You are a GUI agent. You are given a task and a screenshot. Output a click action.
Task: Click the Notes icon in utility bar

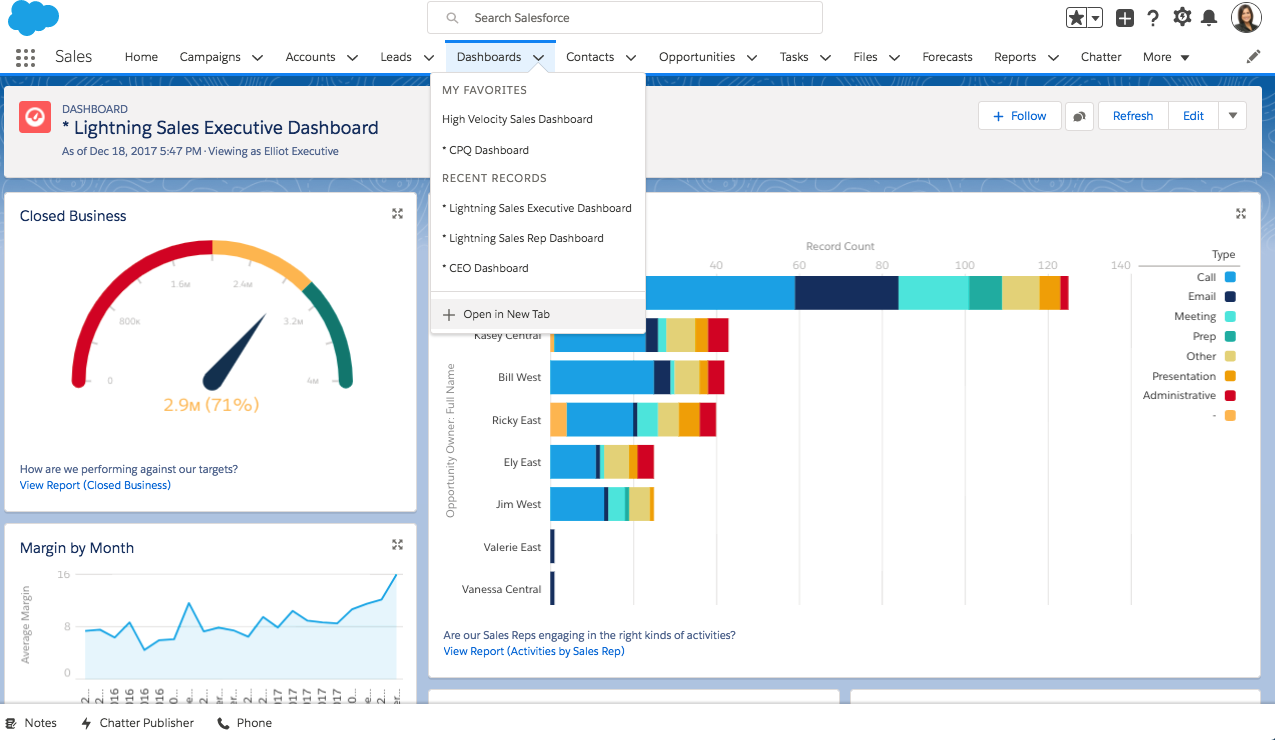pyautogui.click(x=11, y=723)
